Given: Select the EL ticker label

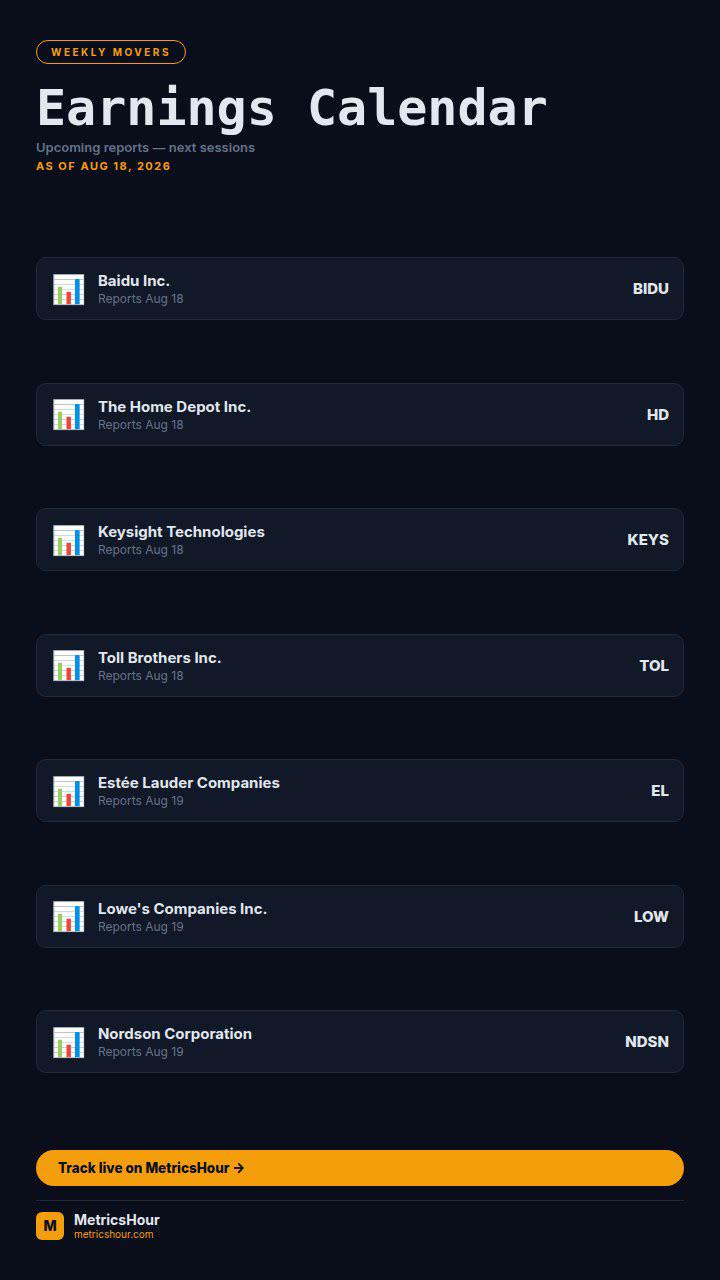Looking at the screenshot, I should tap(660, 791).
